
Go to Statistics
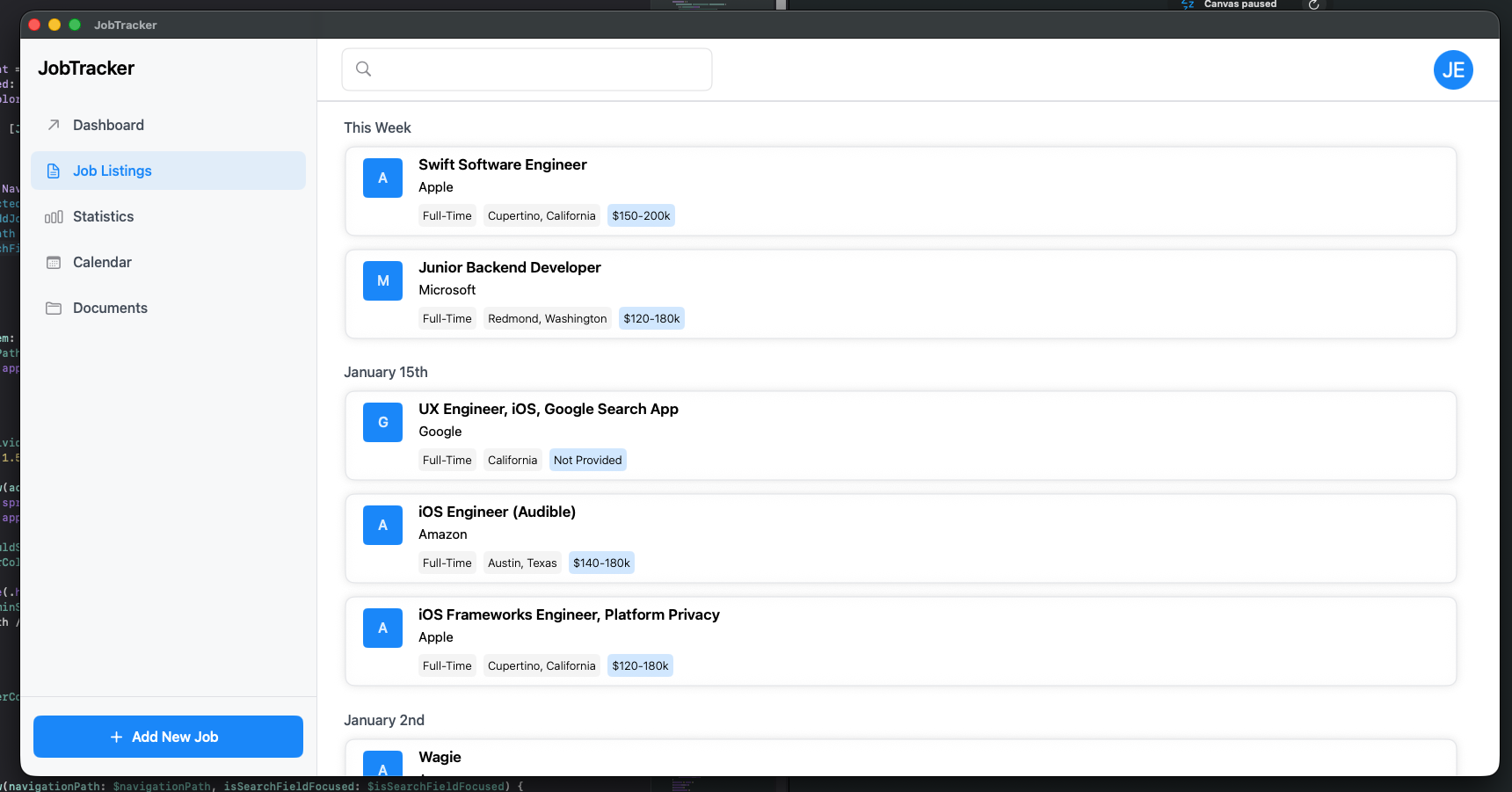click(168, 216)
